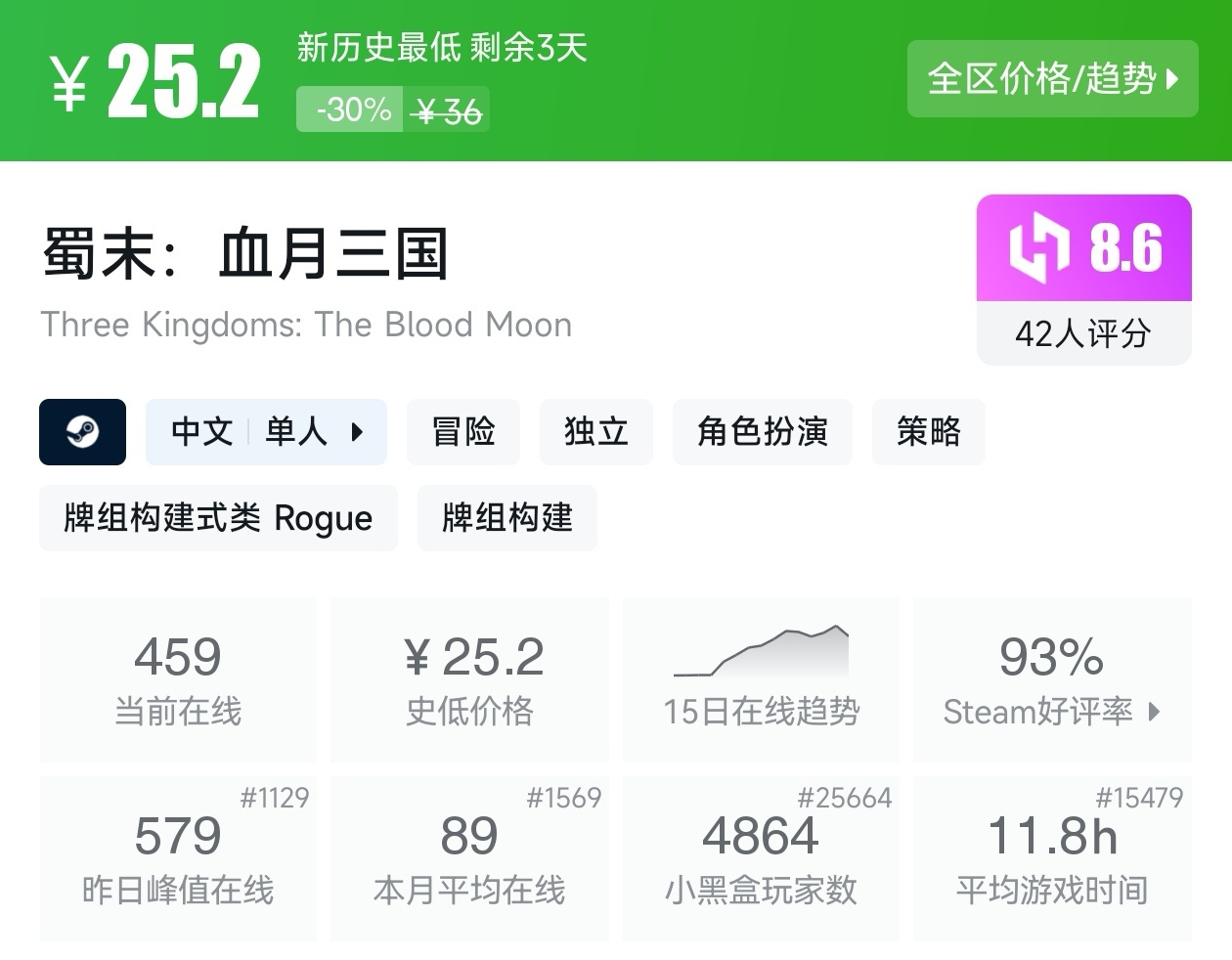Select the 牌组构建 tag
The width and height of the screenshot is (1232, 960).
[x=506, y=518]
